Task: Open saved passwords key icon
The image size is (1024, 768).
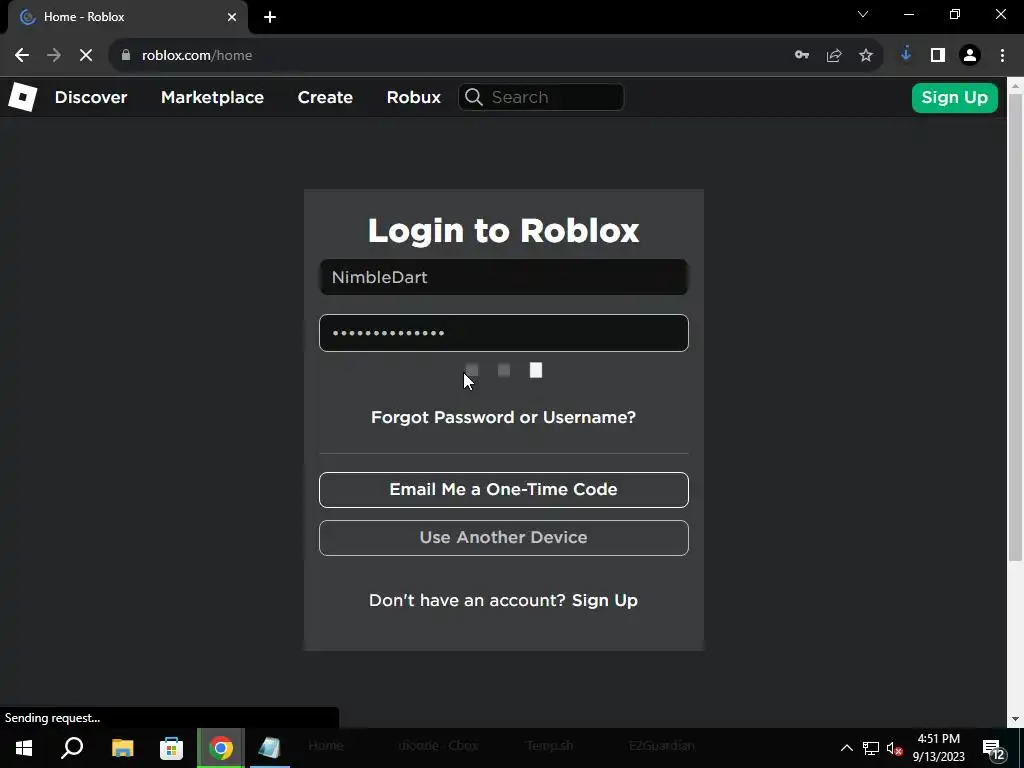Action: pyautogui.click(x=802, y=56)
